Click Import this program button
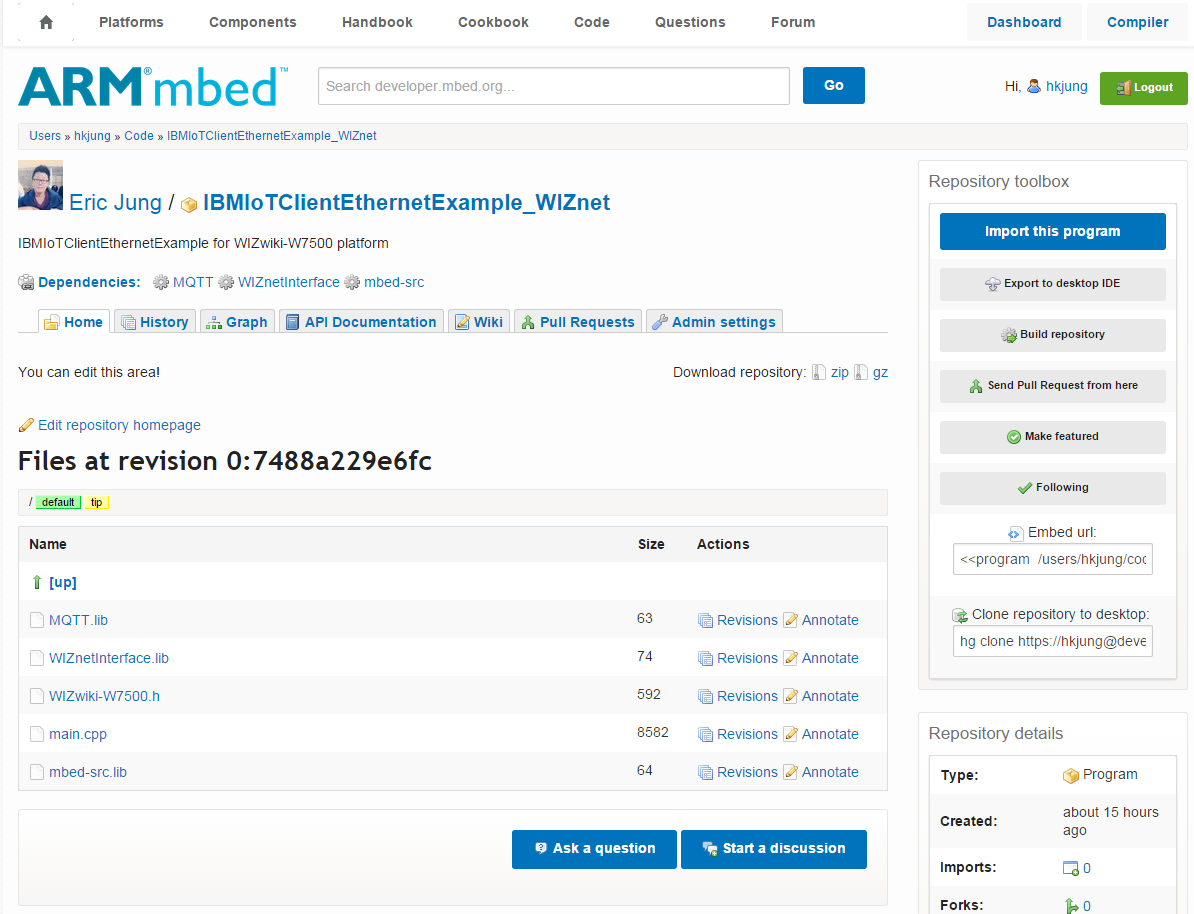 coord(1052,232)
